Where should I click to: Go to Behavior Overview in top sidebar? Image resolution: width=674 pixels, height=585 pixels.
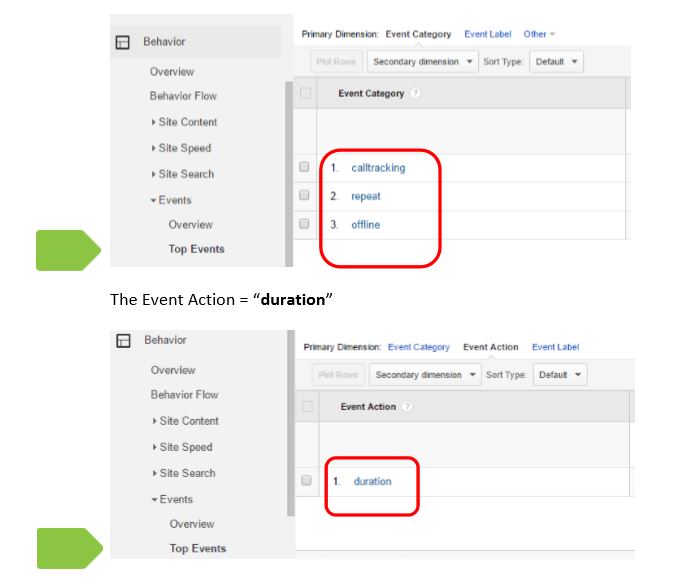tap(172, 72)
